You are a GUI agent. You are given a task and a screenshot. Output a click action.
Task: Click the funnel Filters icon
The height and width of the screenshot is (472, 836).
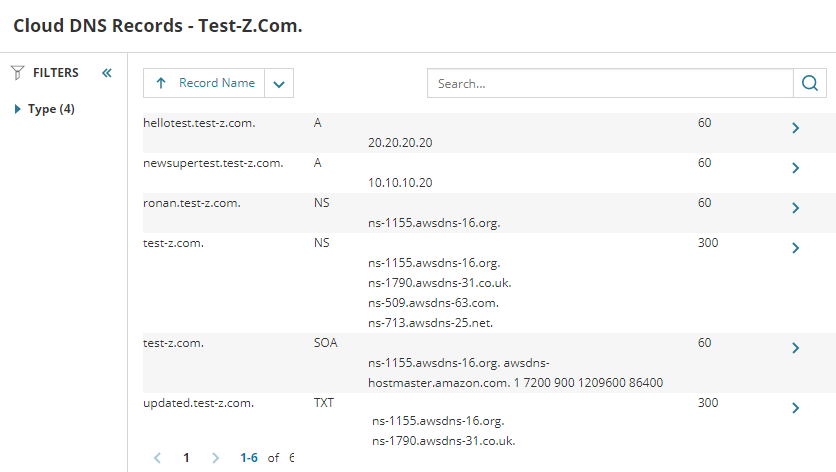click(17, 73)
